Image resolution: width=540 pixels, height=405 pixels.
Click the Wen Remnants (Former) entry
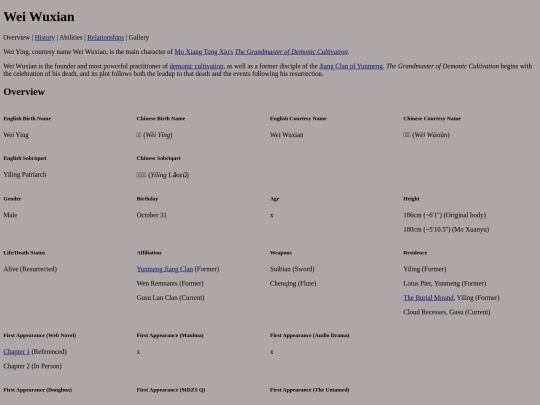point(170,283)
